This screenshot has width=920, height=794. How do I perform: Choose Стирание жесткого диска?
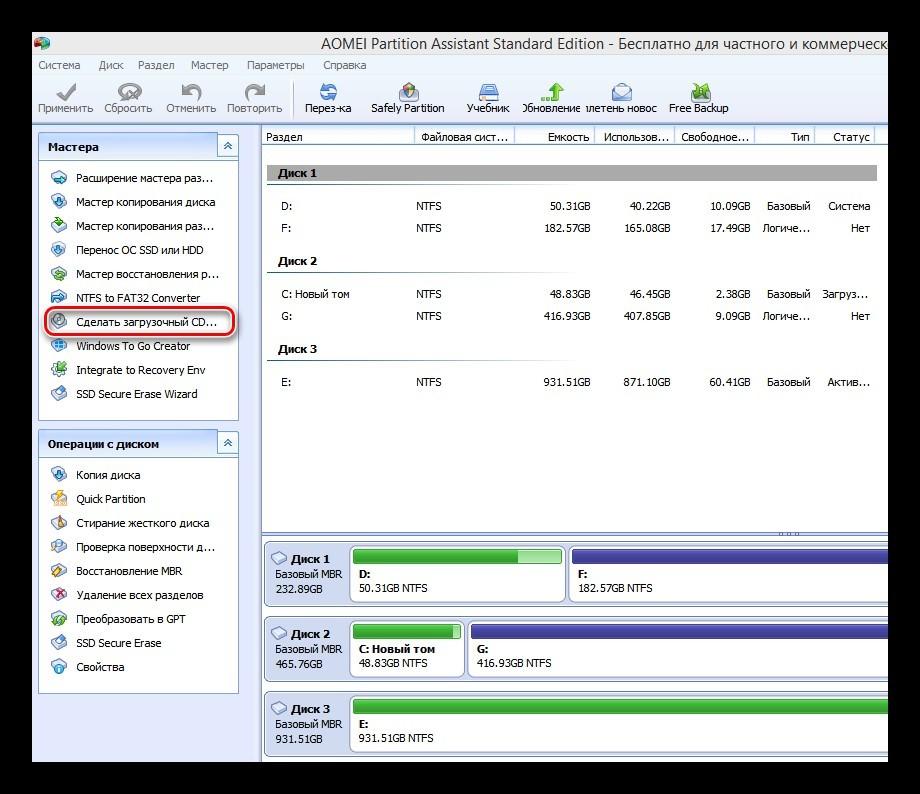point(130,523)
